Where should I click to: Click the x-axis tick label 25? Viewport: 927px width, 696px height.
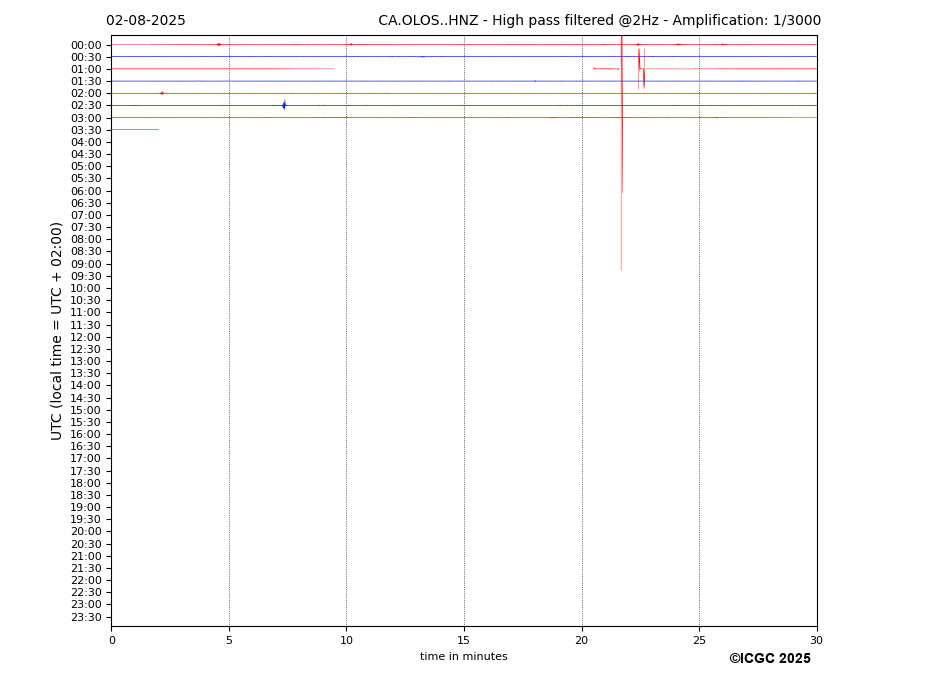[x=699, y=640]
